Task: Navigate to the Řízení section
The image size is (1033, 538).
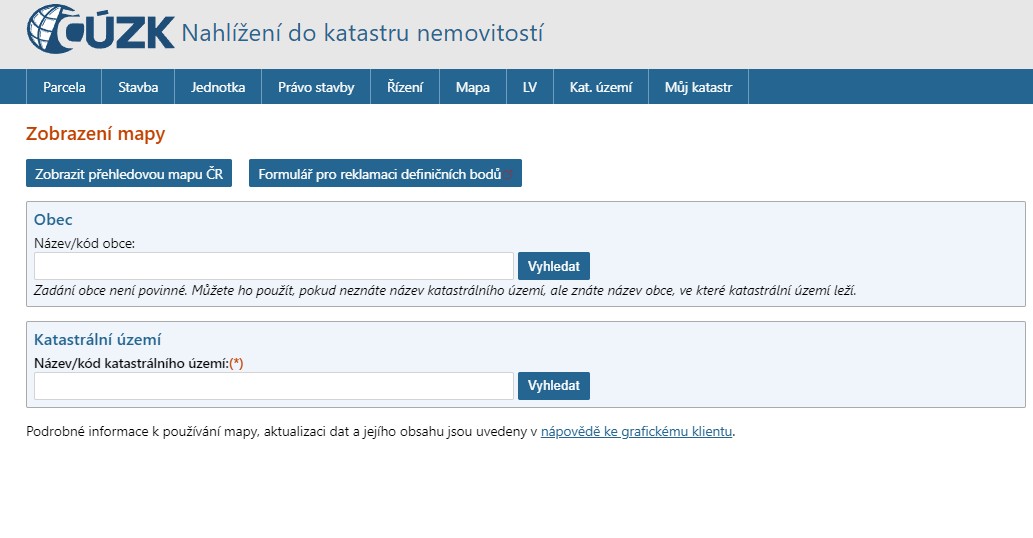Action: point(405,87)
